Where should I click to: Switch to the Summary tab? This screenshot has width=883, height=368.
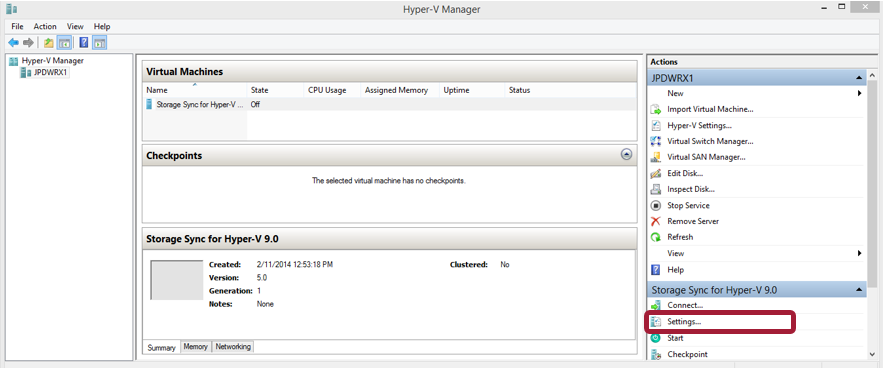coord(162,348)
